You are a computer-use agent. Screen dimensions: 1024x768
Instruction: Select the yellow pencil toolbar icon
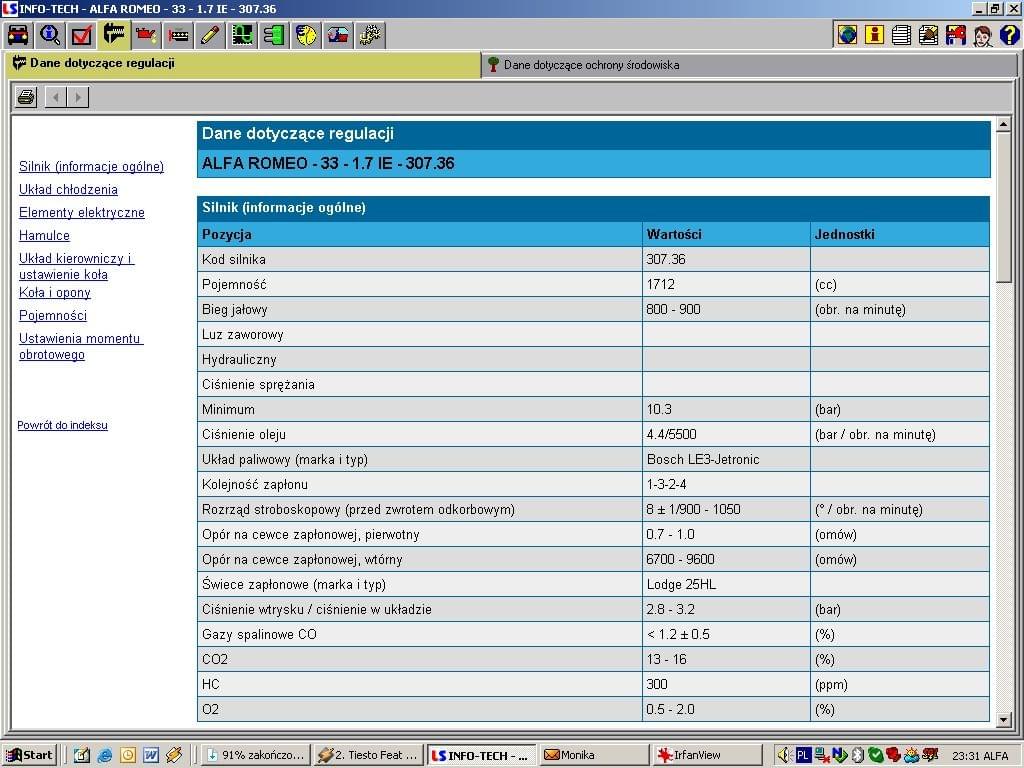[x=210, y=35]
